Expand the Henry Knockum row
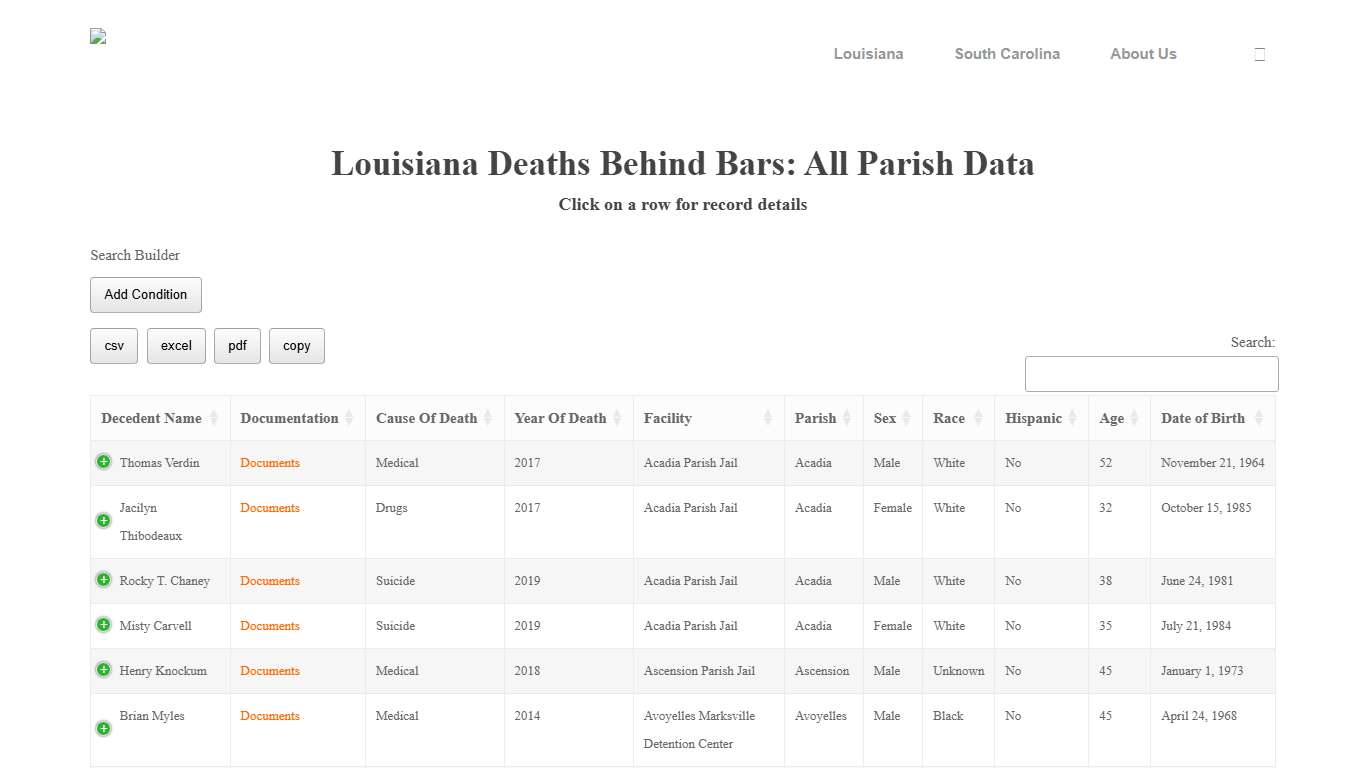Screen dimensions: 1366x768 [103, 669]
